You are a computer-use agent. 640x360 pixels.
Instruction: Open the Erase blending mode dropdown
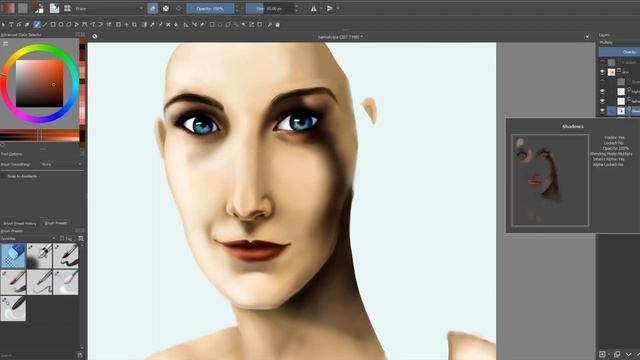pyautogui.click(x=109, y=8)
